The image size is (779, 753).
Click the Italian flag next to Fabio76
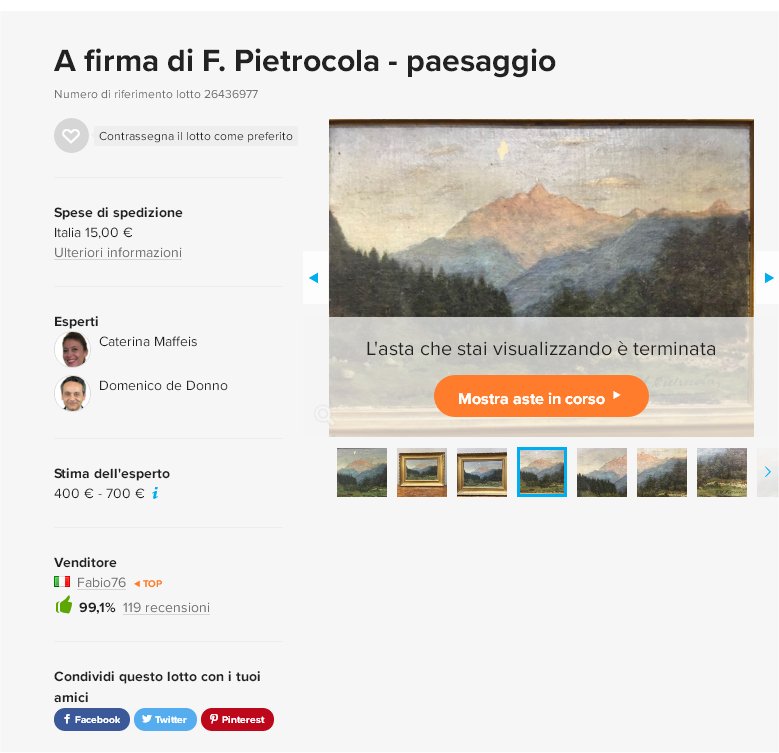click(62, 582)
